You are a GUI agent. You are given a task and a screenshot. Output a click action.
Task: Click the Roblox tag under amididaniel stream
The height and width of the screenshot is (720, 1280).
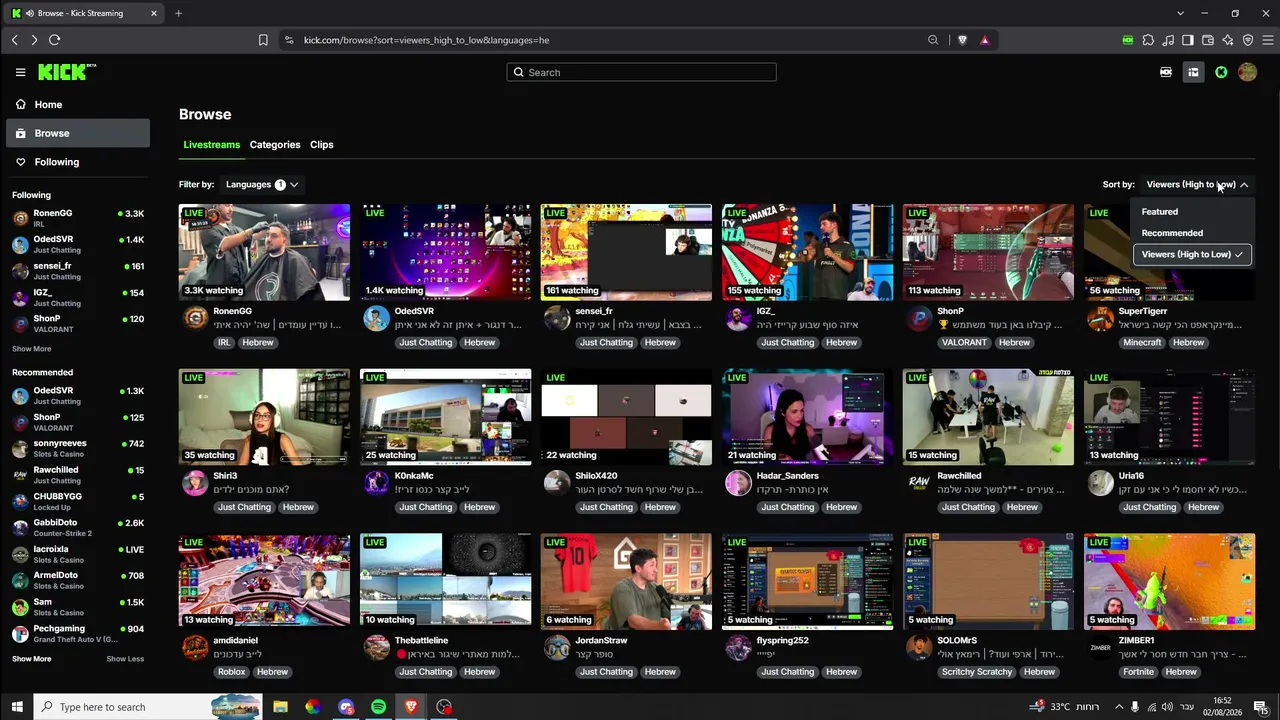click(231, 672)
